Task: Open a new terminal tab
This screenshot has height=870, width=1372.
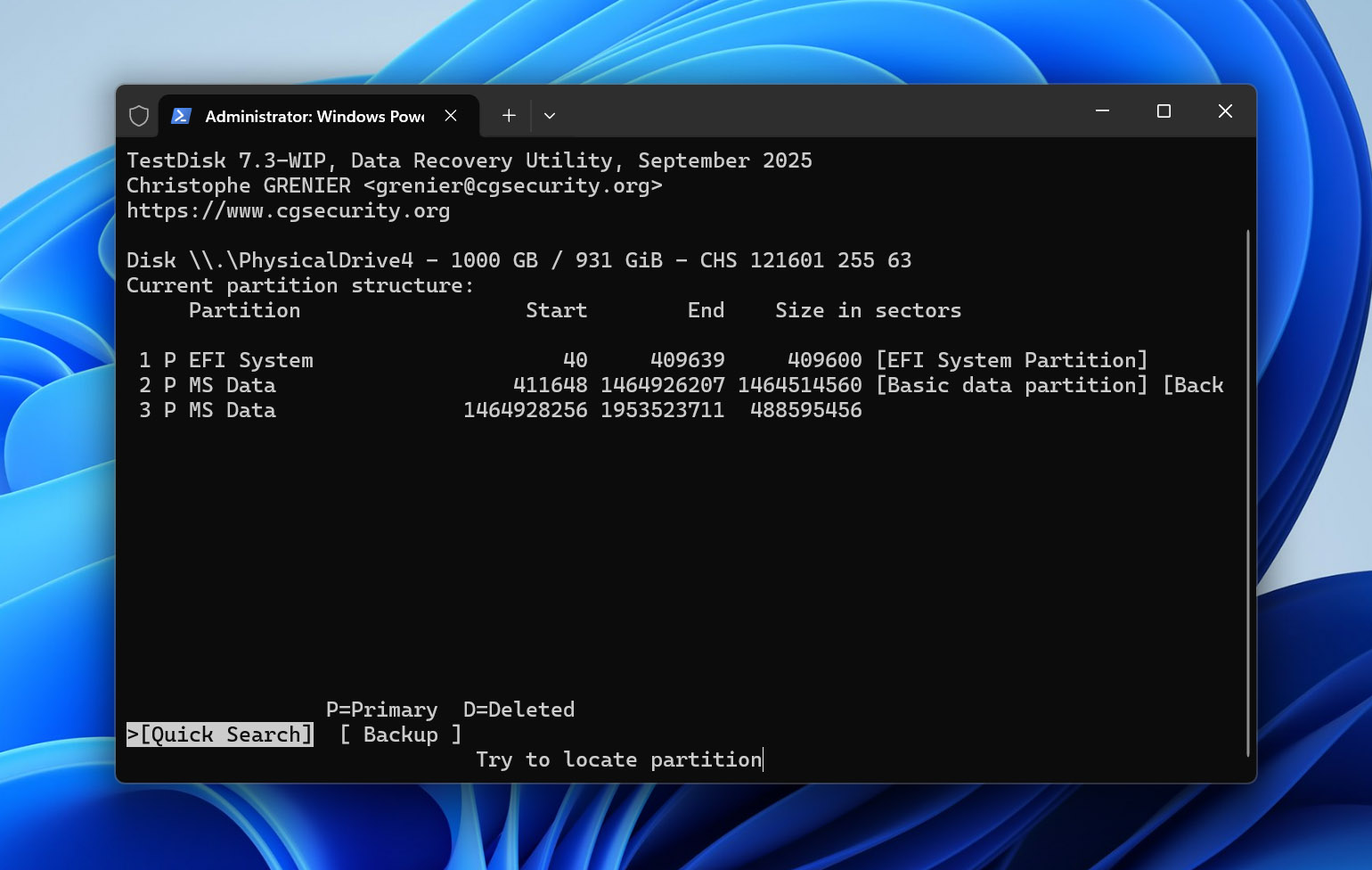Action: [x=509, y=116]
